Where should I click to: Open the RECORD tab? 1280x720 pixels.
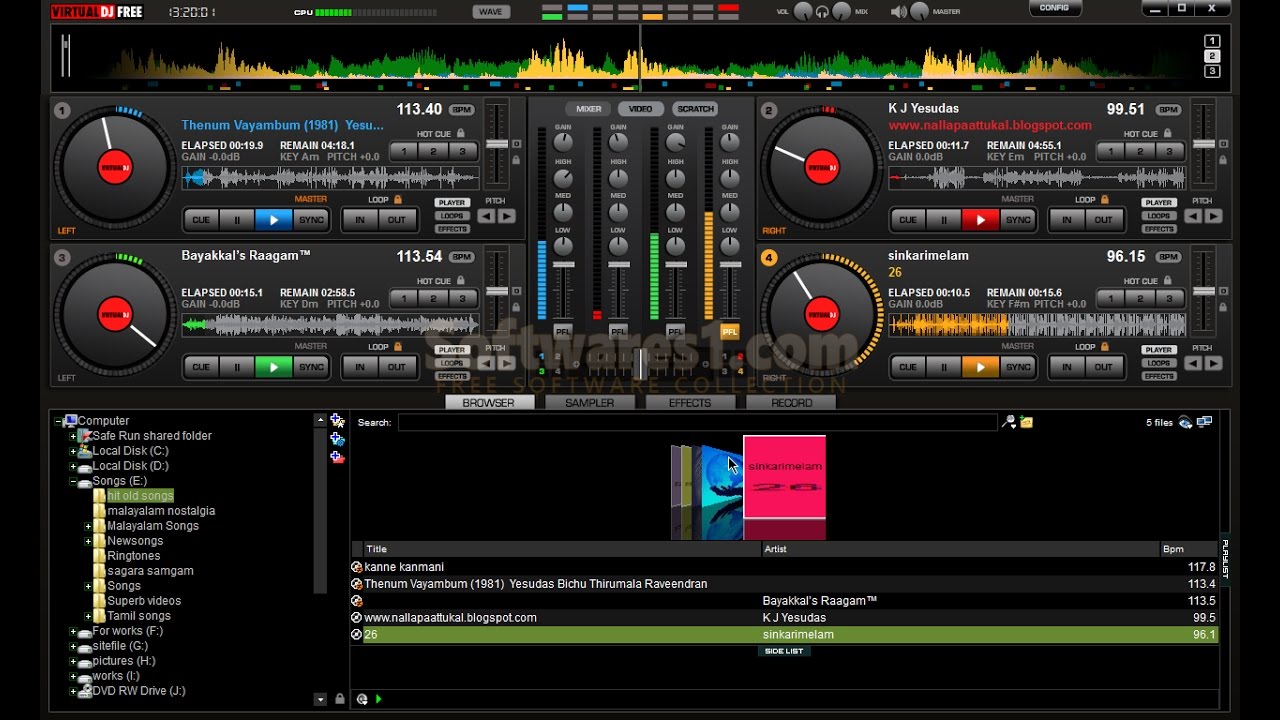pos(792,402)
